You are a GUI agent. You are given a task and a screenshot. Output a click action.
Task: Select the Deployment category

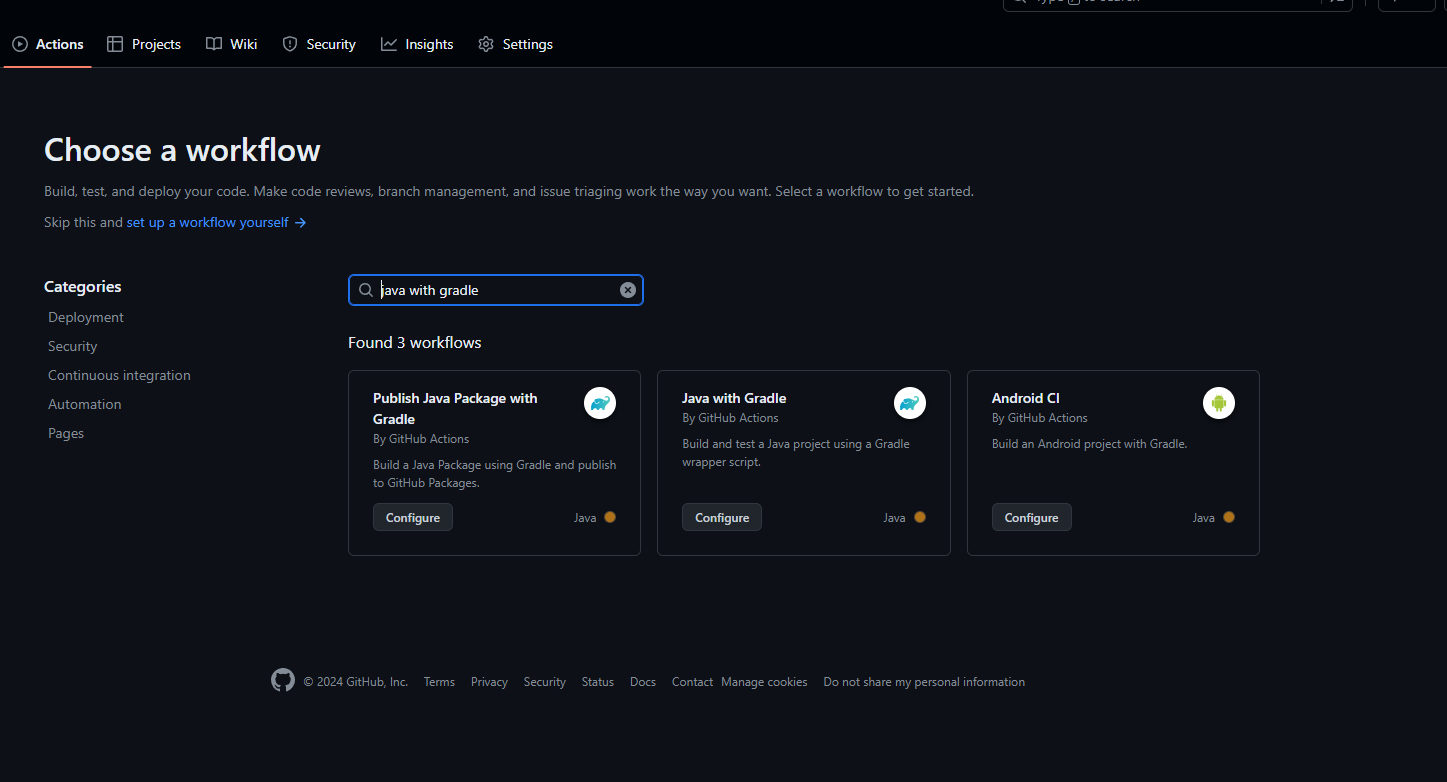86,317
